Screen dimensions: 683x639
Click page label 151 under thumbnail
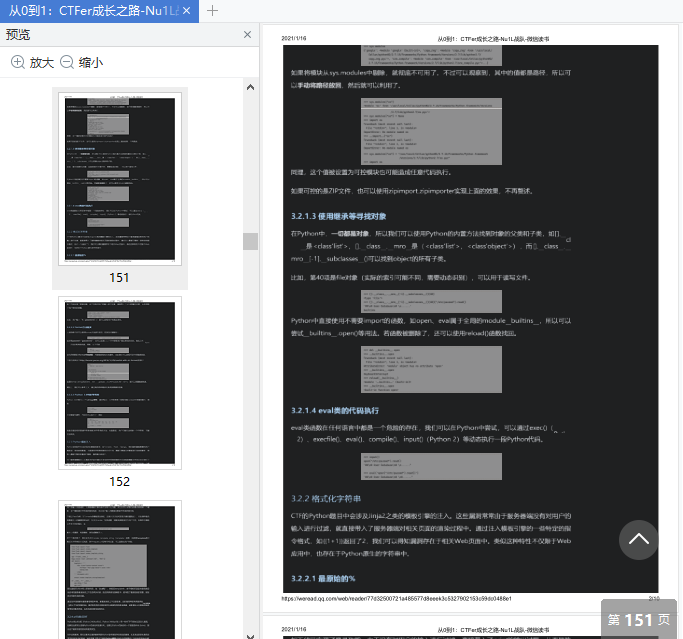(x=119, y=278)
